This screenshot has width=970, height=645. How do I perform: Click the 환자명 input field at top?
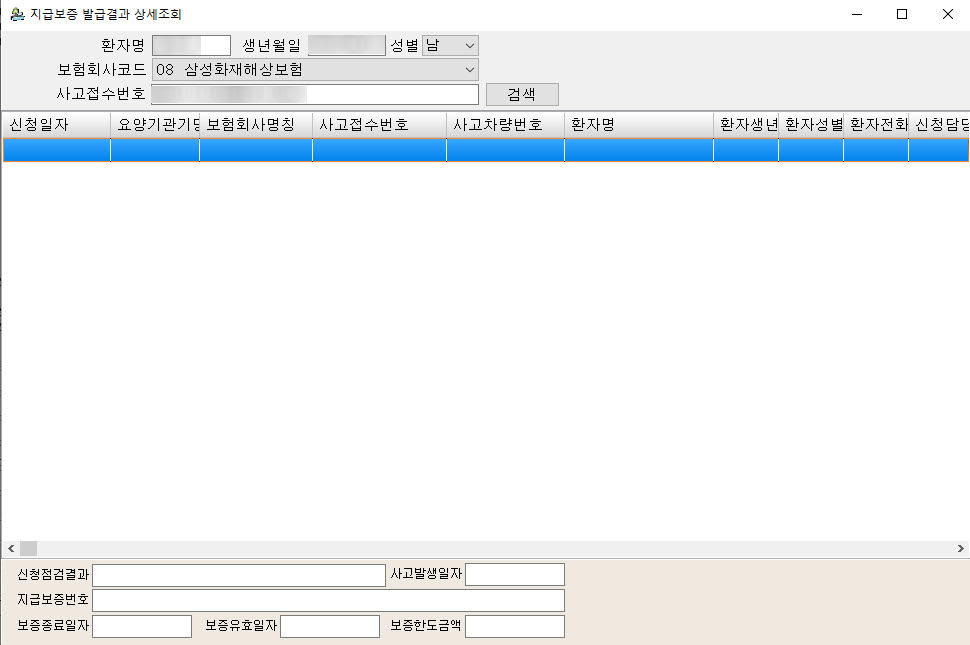coord(191,45)
